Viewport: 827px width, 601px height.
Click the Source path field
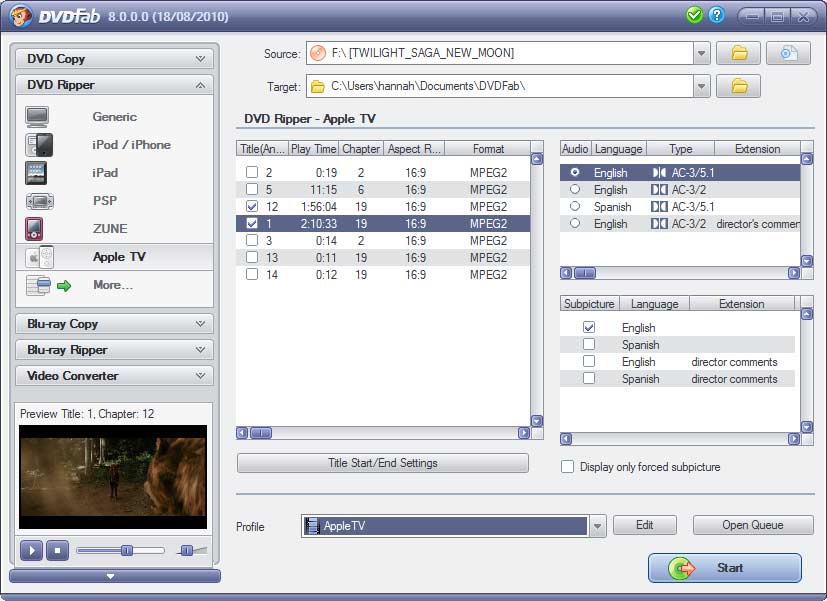tap(500, 53)
